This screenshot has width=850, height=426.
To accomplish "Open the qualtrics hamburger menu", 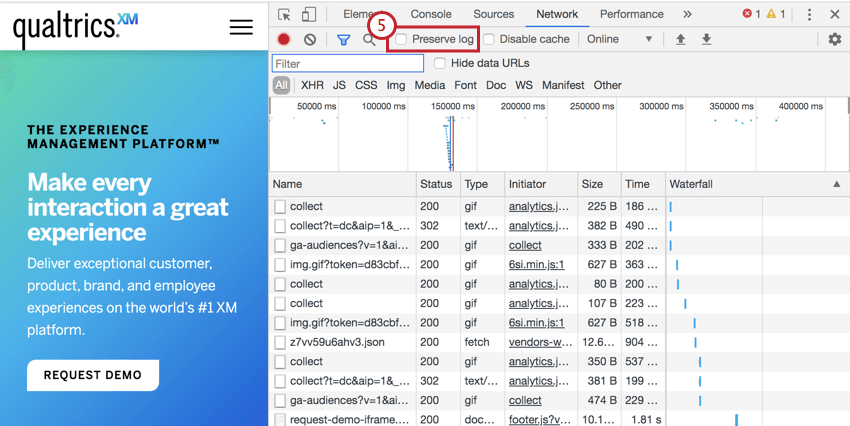I will (x=241, y=27).
